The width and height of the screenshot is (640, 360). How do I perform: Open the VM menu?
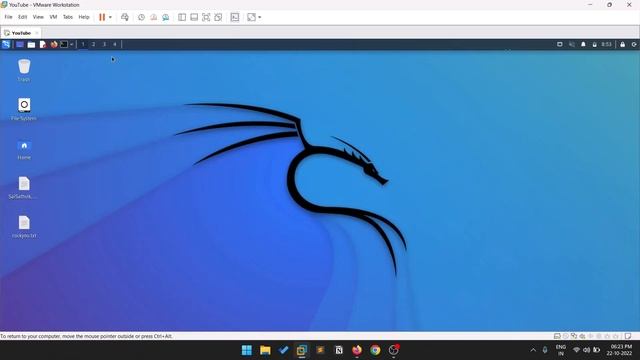[53, 17]
